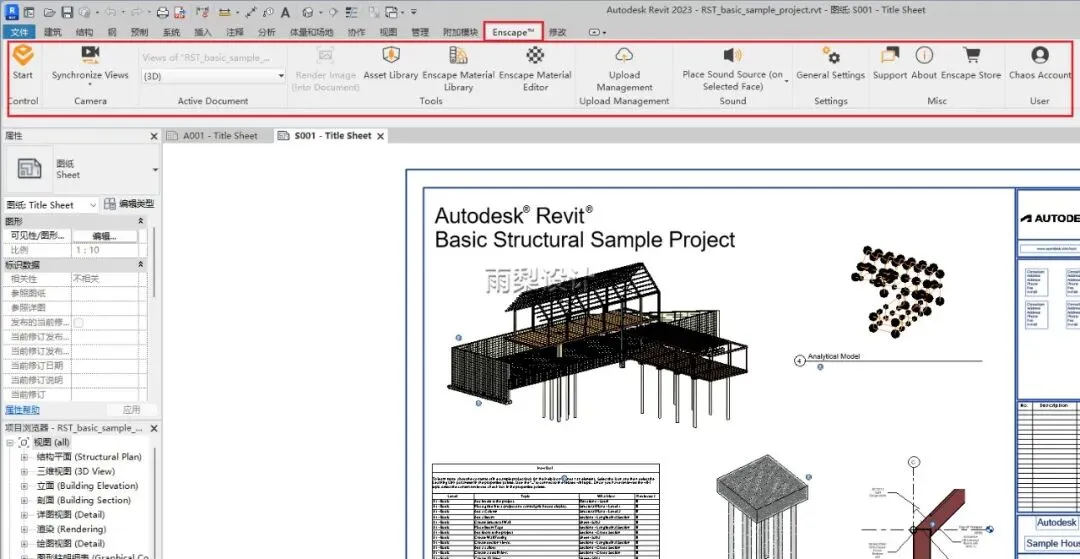Click the default 3D view house icon
The image size is (1080, 559).
click(308, 12)
